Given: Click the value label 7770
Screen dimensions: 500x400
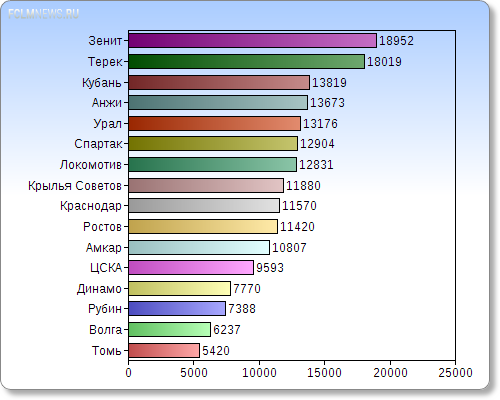Looking at the screenshot, I should [x=247, y=289].
